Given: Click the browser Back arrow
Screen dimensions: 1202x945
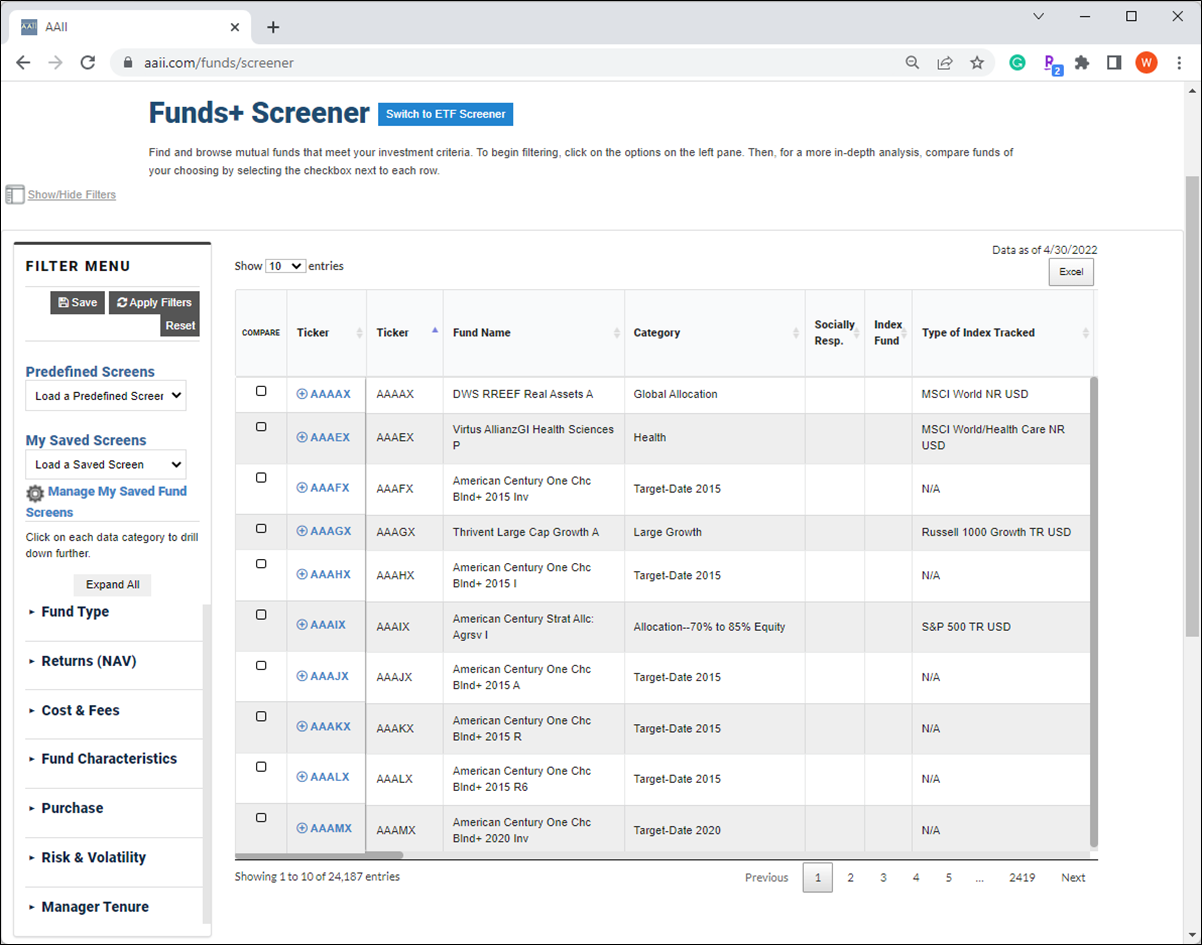Looking at the screenshot, I should [24, 62].
